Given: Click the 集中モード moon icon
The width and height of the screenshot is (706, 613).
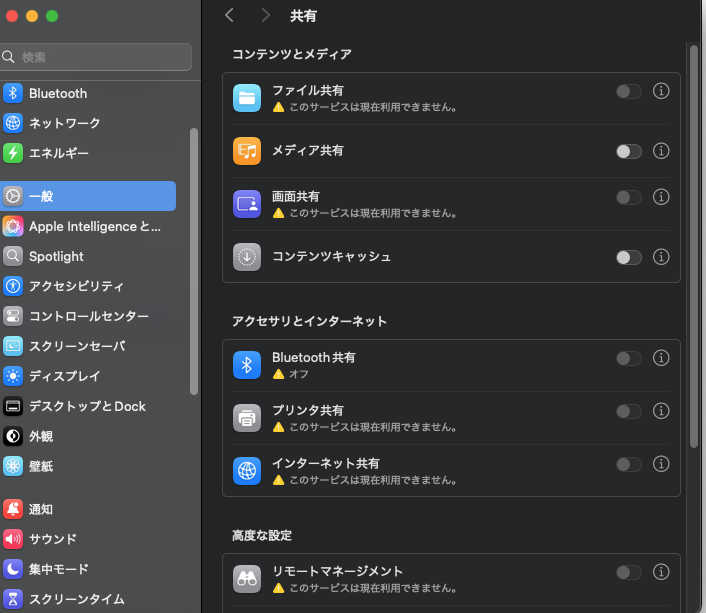Looking at the screenshot, I should pos(13,569).
